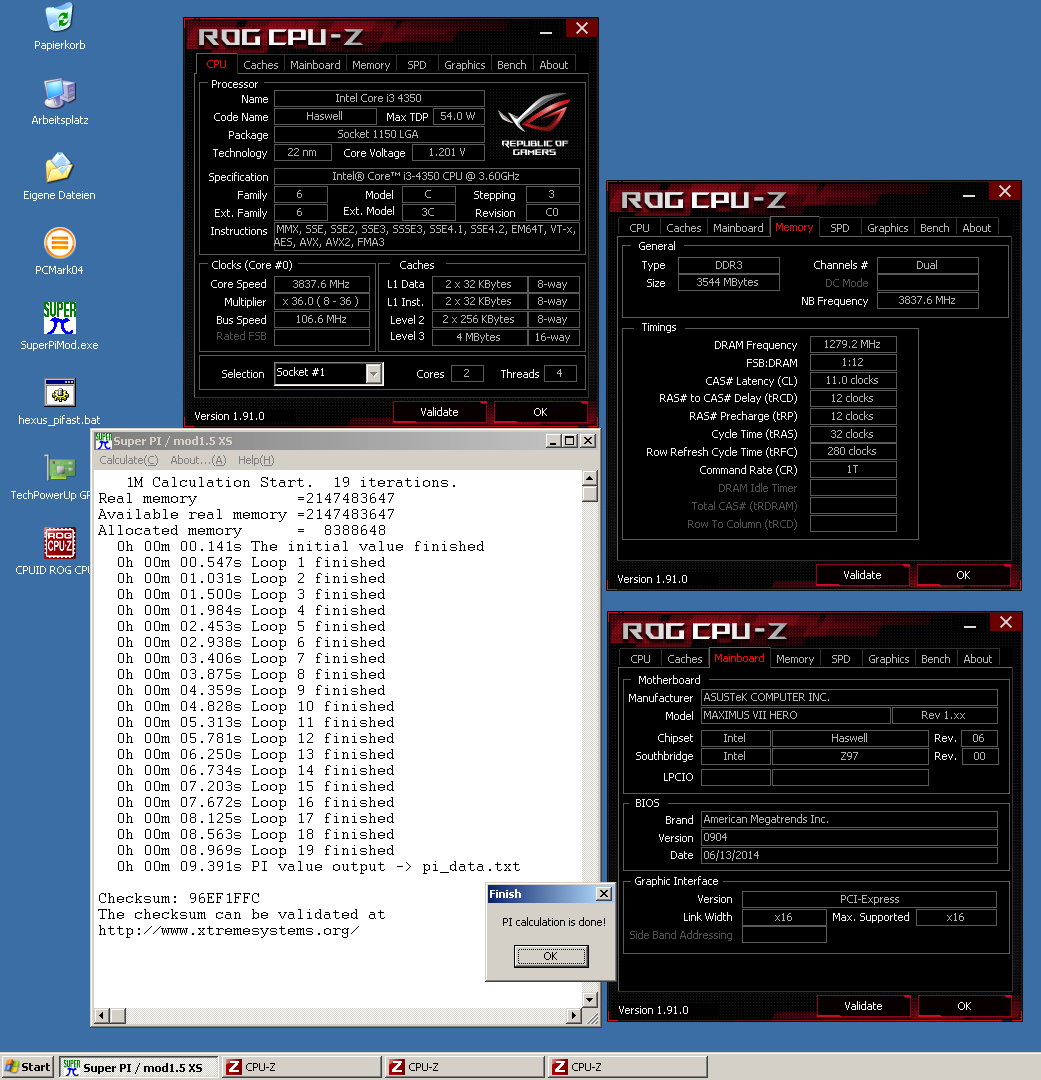
Task: Click the Multiplier value x 36.0
Action: coord(320,302)
